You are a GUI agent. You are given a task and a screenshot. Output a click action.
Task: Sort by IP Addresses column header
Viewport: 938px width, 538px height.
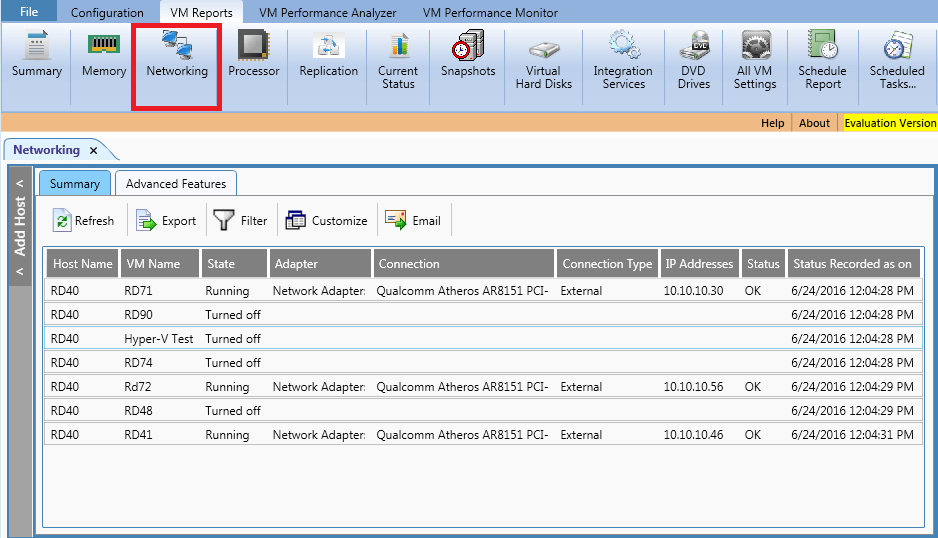click(x=699, y=263)
